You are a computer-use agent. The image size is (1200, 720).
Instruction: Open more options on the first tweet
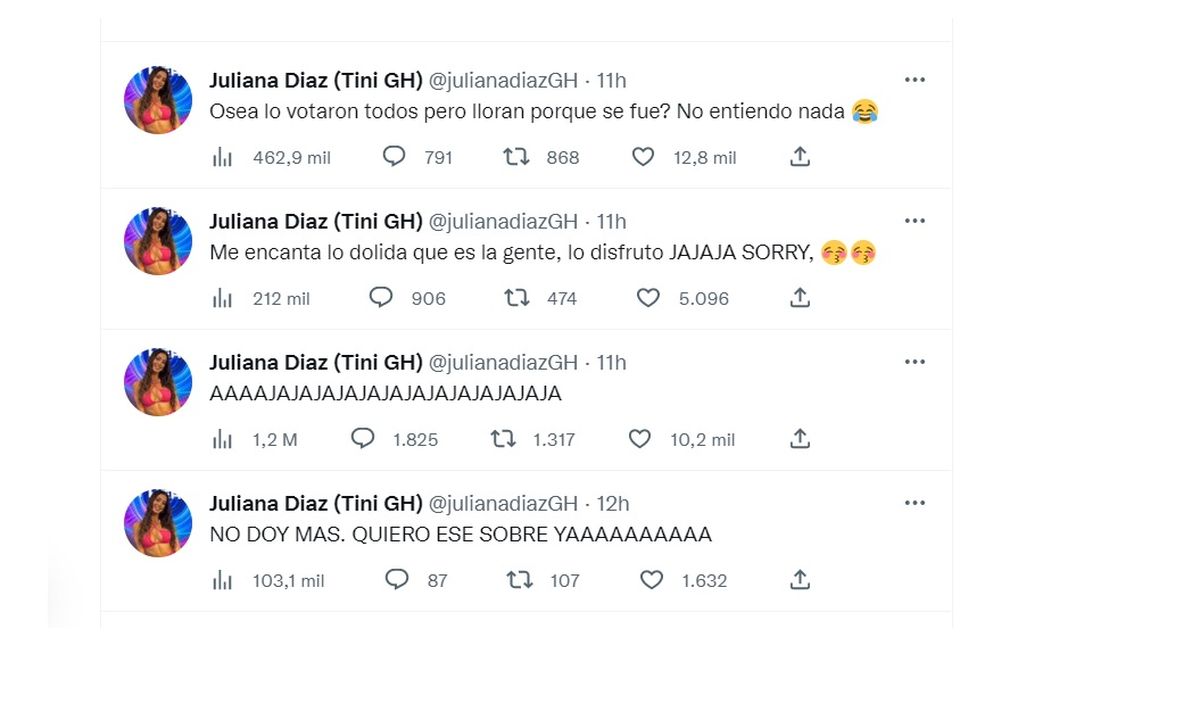[x=914, y=80]
